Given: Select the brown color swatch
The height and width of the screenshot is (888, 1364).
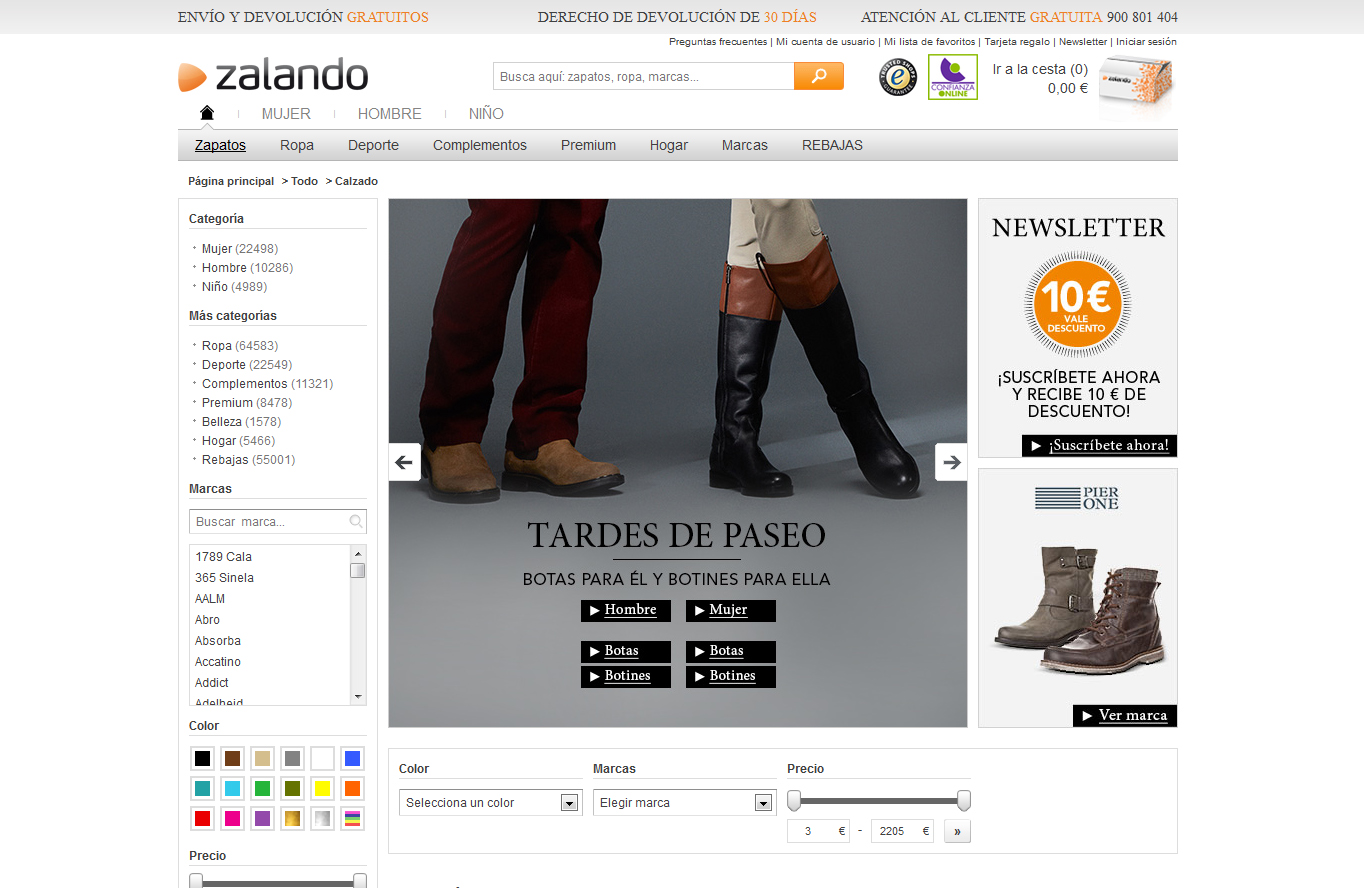Looking at the screenshot, I should pos(233,758).
